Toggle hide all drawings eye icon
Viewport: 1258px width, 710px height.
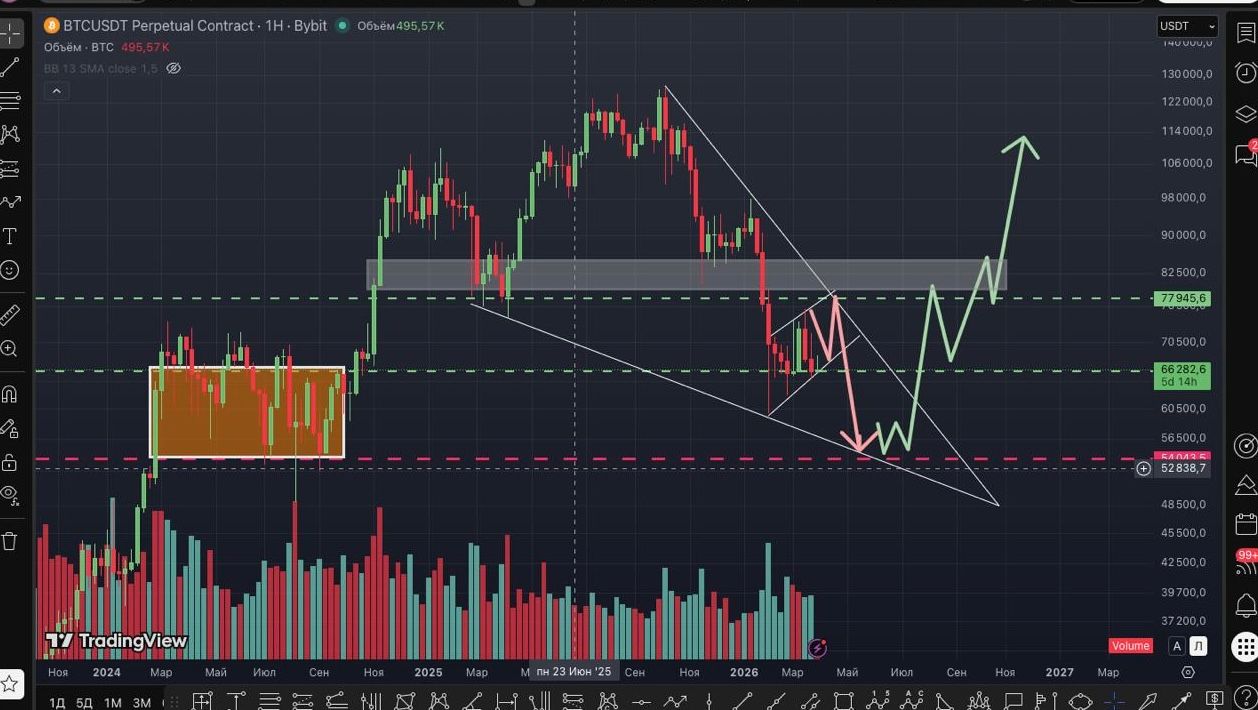(10, 494)
